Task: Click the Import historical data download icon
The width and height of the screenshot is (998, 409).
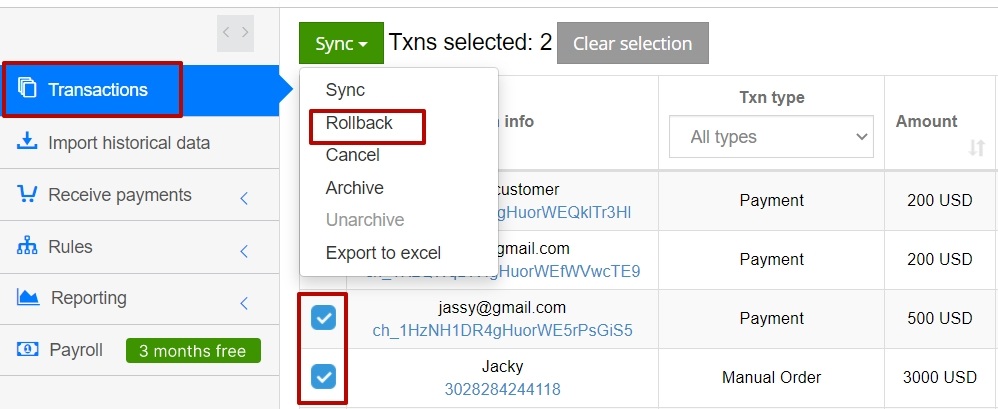Action: point(27,141)
